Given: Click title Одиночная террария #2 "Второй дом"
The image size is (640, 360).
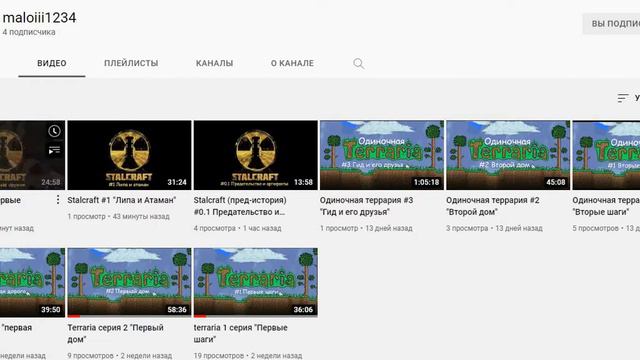Looking at the screenshot, I should pos(493,206).
